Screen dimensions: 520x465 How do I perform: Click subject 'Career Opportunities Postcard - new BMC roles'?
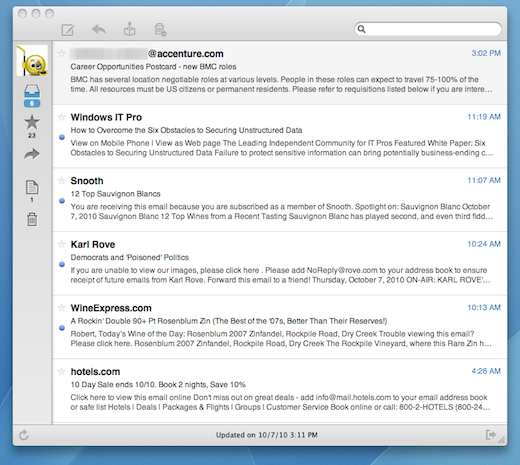[x=153, y=67]
